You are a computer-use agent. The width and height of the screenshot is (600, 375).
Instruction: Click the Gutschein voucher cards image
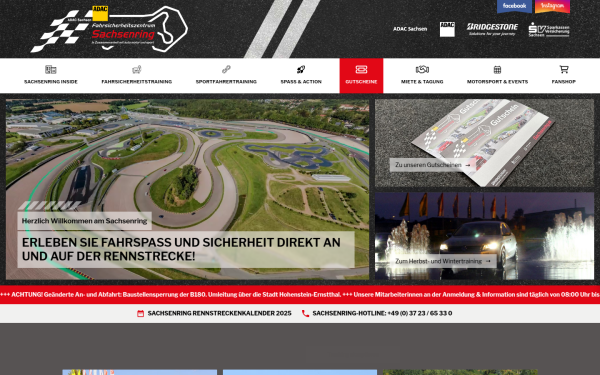[x=484, y=143]
